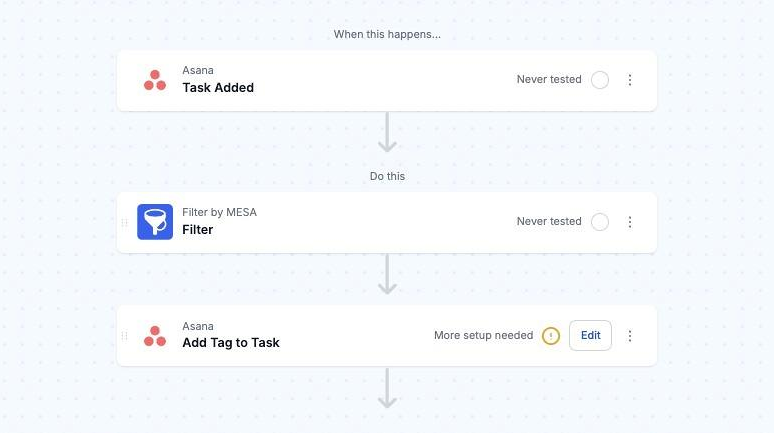Click the test status circle on Filter step
Screen dimensions: 774x433
pyautogui.click(x=600, y=222)
